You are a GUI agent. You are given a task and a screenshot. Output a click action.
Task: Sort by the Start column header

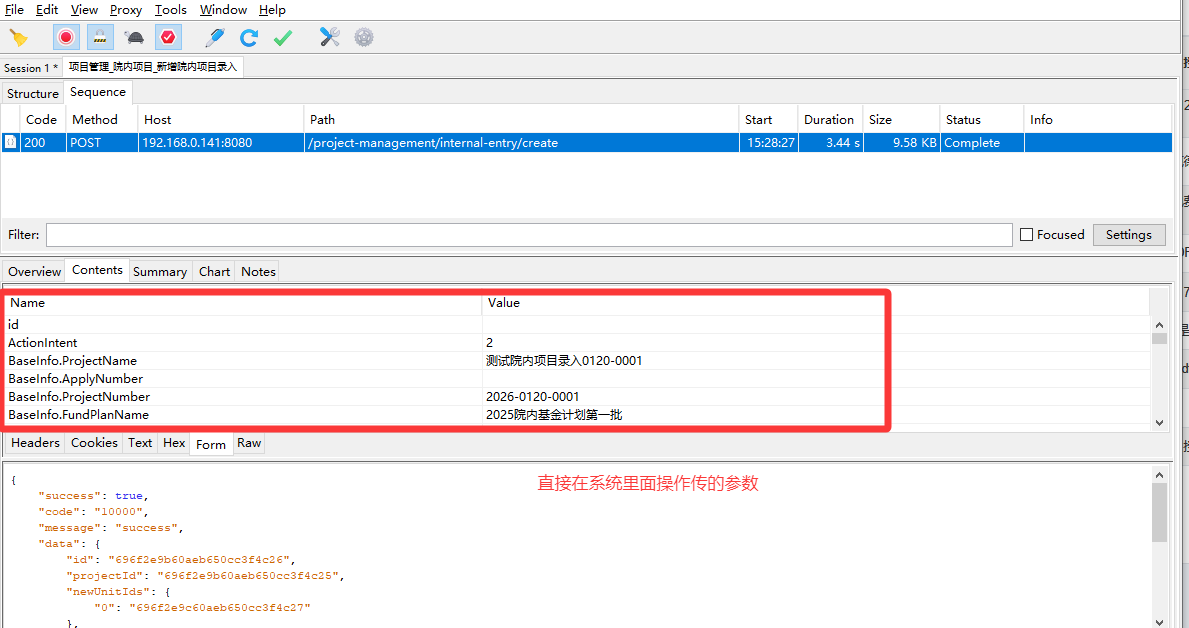point(769,120)
